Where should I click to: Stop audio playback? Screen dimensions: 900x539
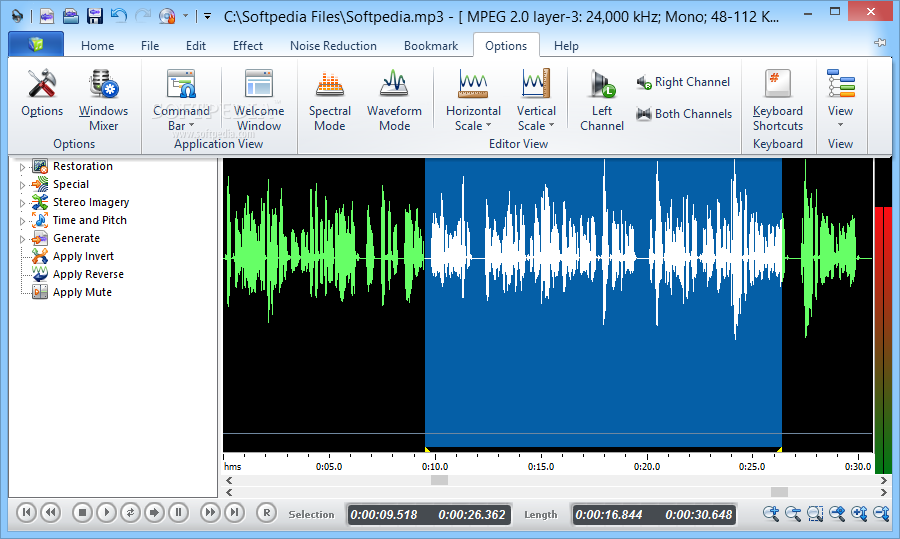82,513
